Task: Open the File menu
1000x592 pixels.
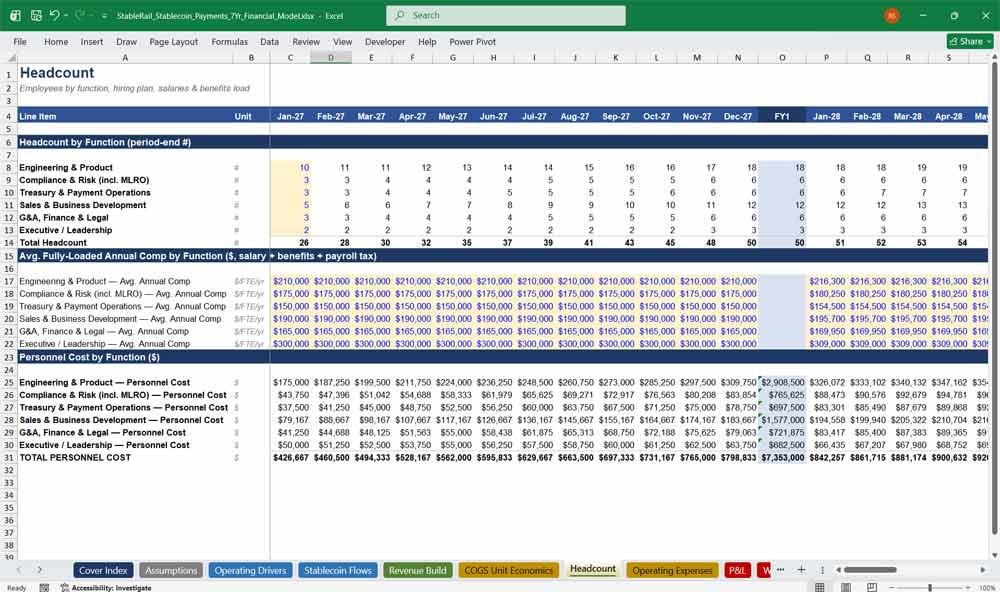Action: (x=20, y=41)
